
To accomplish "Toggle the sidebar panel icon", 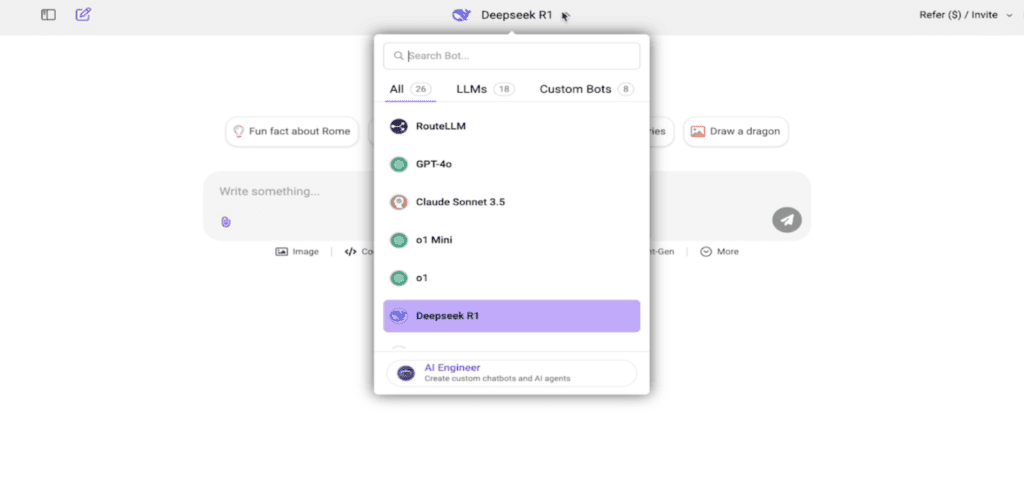I will point(48,15).
